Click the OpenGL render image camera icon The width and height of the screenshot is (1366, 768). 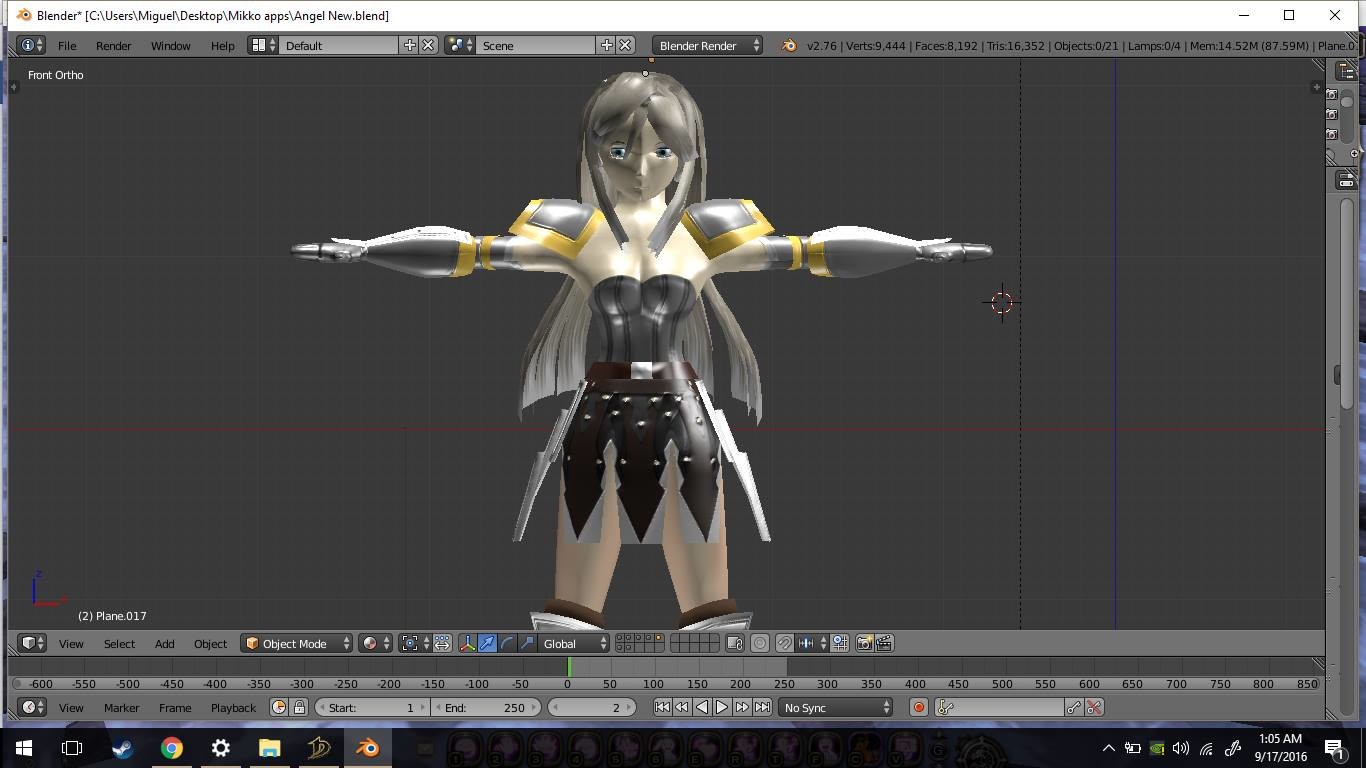tap(864, 644)
